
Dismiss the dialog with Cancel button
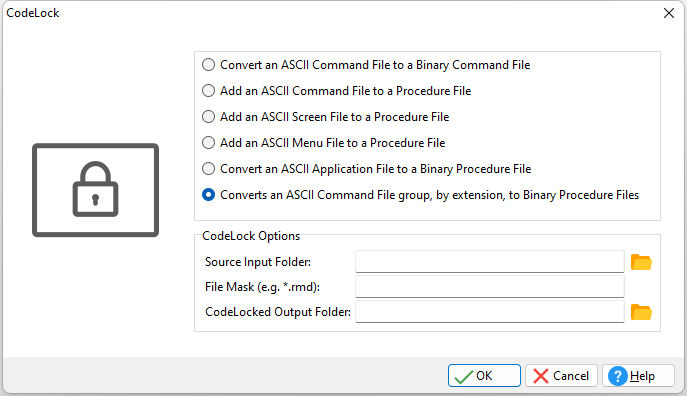point(561,375)
